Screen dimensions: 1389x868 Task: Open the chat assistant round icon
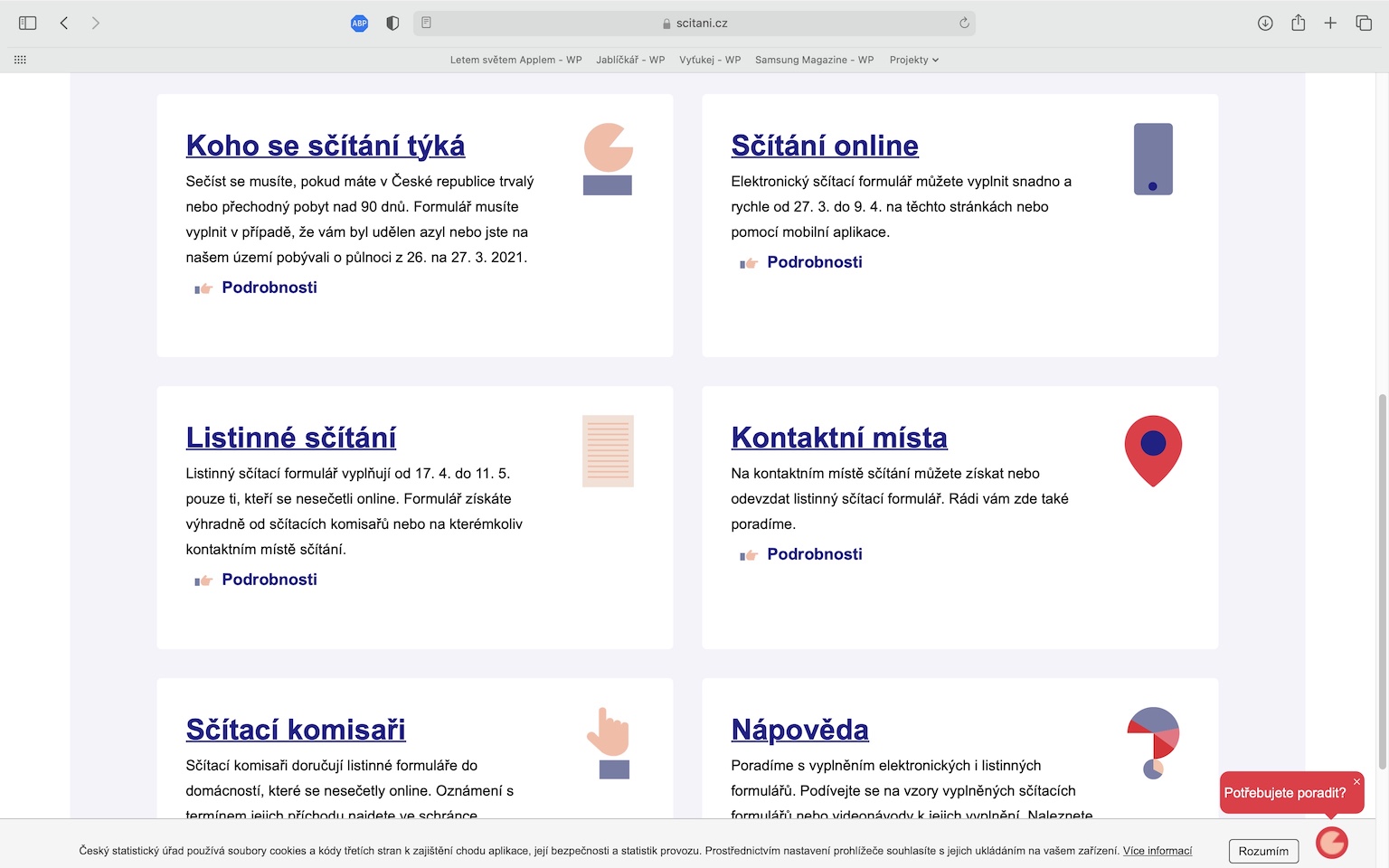pyautogui.click(x=1332, y=843)
